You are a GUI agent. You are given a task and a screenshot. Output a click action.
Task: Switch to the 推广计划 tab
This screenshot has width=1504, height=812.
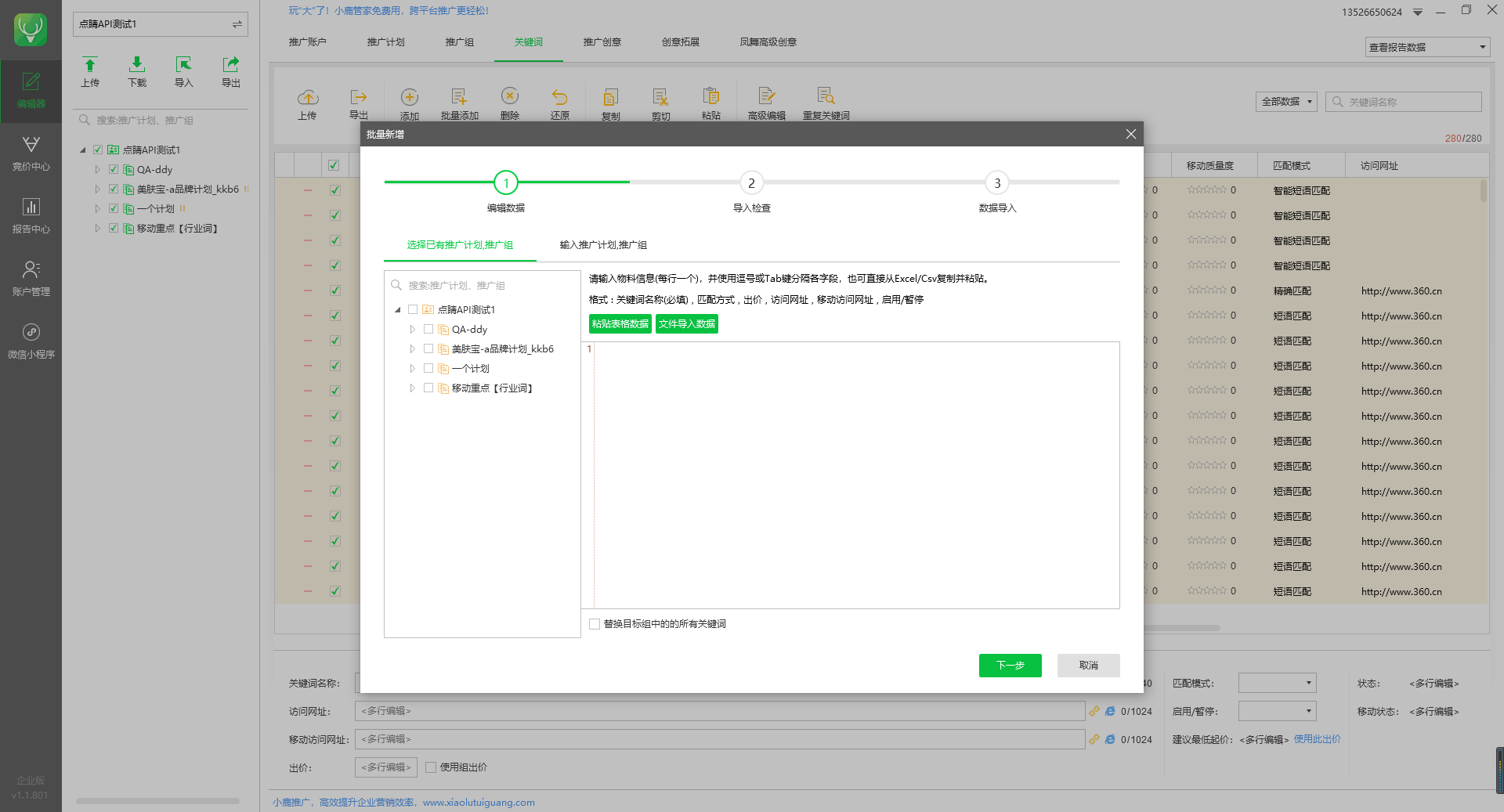coord(385,42)
